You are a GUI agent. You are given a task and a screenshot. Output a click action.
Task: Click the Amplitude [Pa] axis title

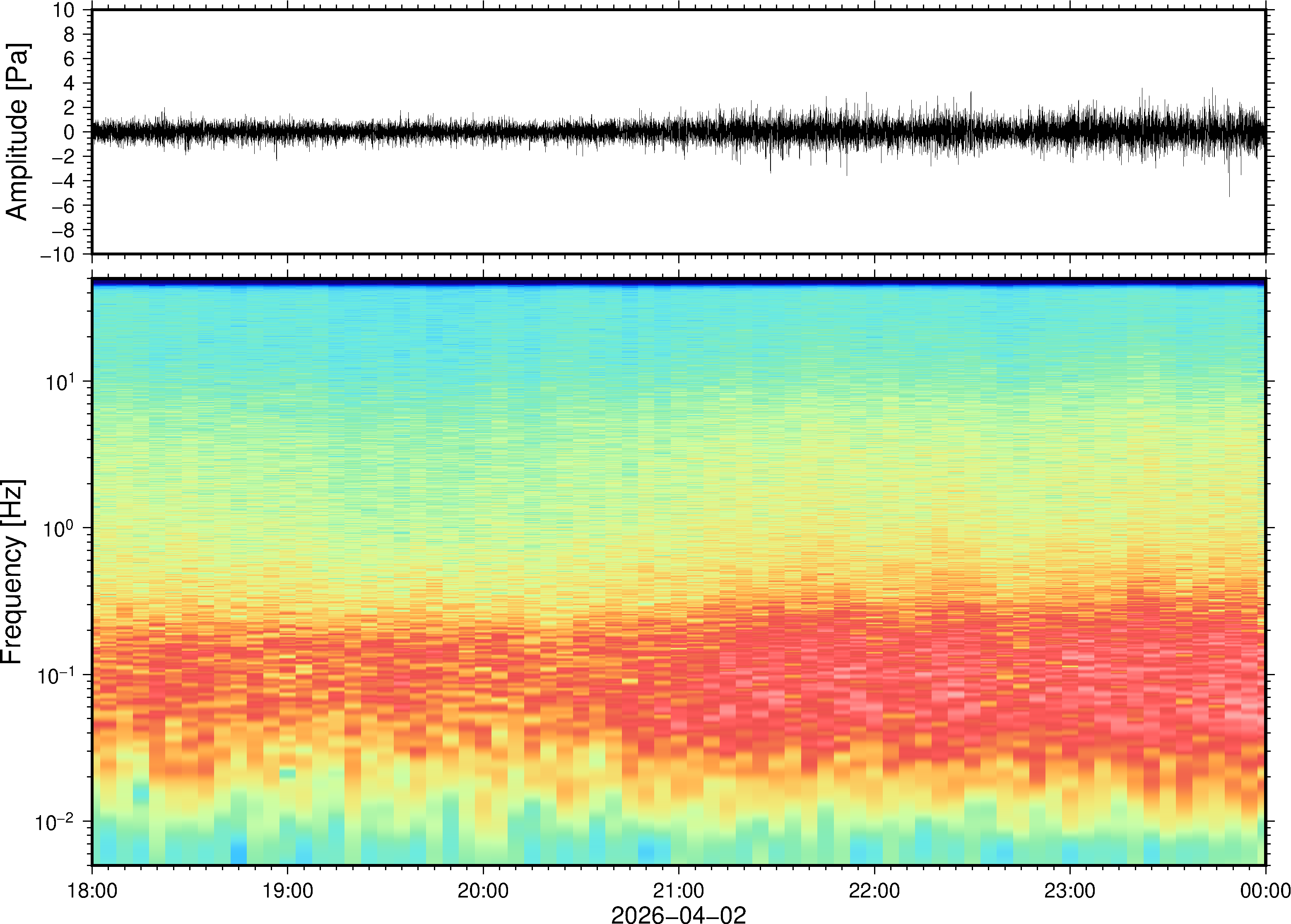(17, 132)
